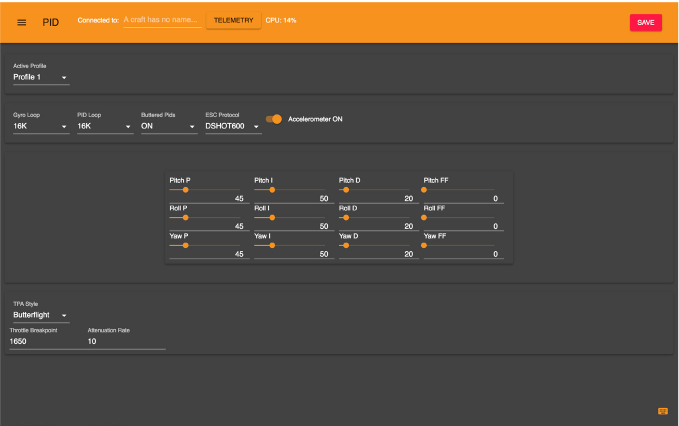Viewport: 679px width, 426px height.
Task: Click the Pitch D value field 20
Action: (x=379, y=198)
